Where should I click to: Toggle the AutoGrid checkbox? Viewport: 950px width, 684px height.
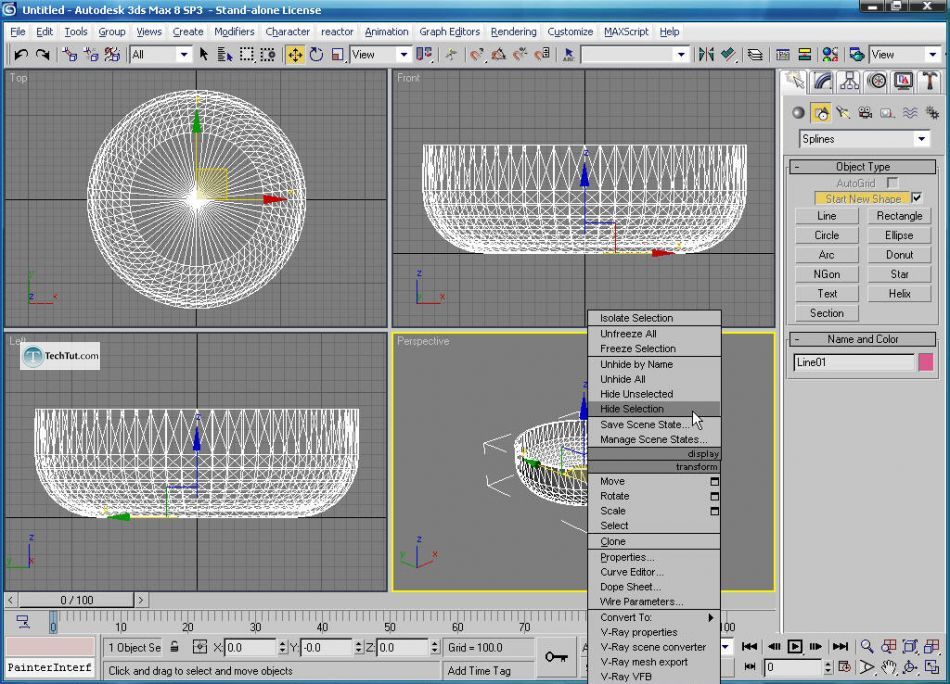[892, 182]
